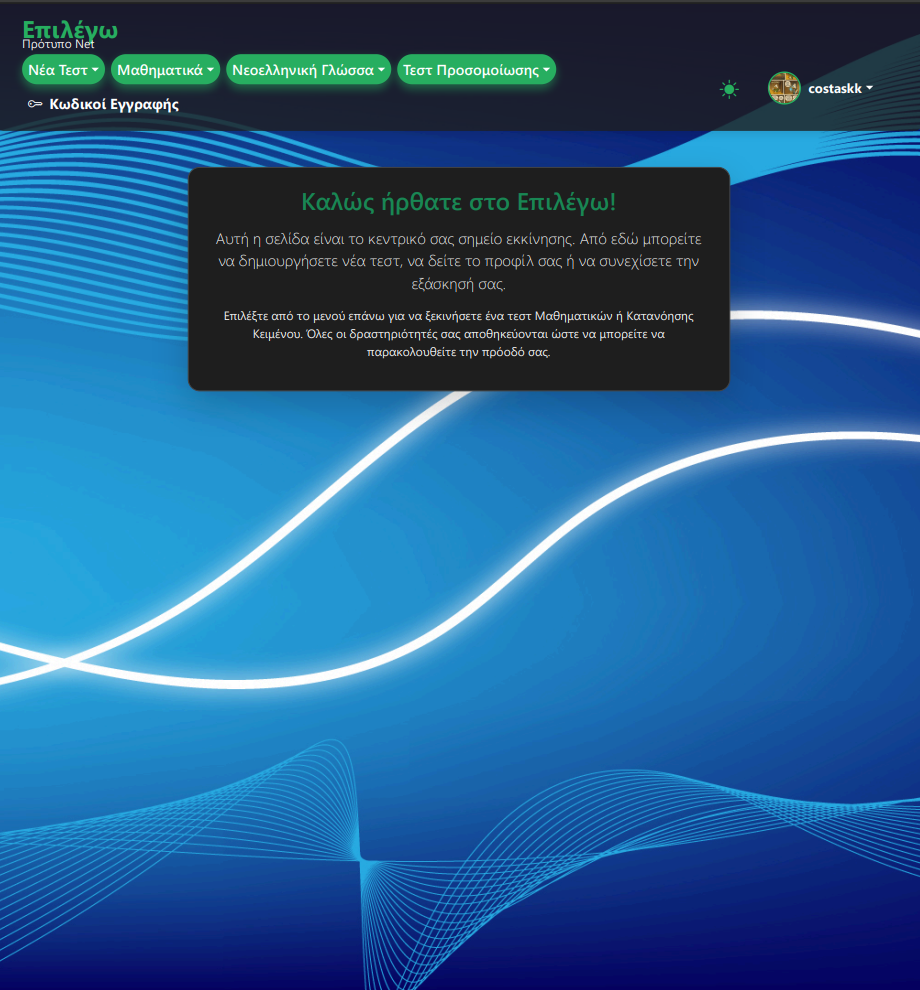This screenshot has height=990, width=920.
Task: Click the costaskk username text
Action: click(x=834, y=89)
